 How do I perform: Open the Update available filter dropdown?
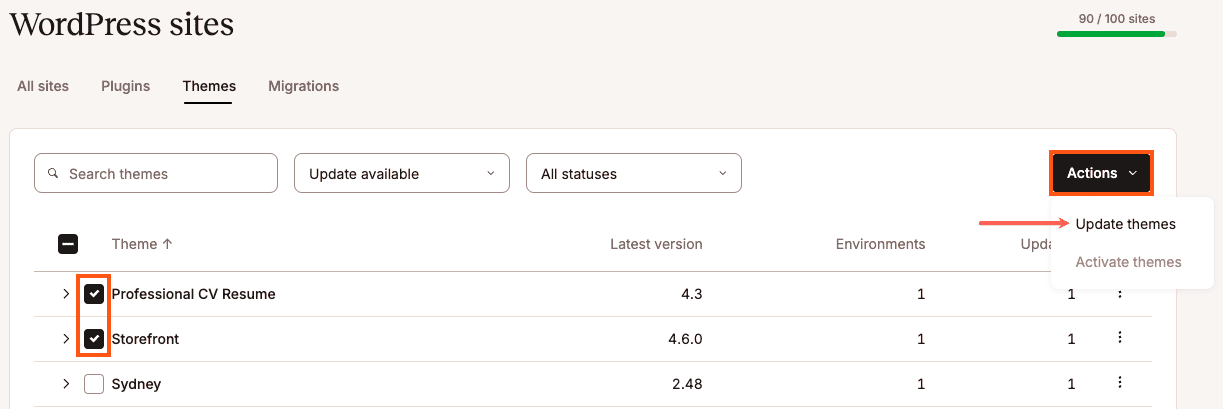(x=402, y=173)
